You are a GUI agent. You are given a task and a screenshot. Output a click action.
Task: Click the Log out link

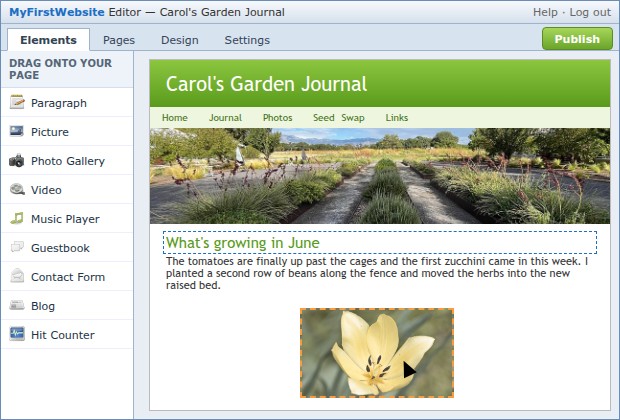590,12
